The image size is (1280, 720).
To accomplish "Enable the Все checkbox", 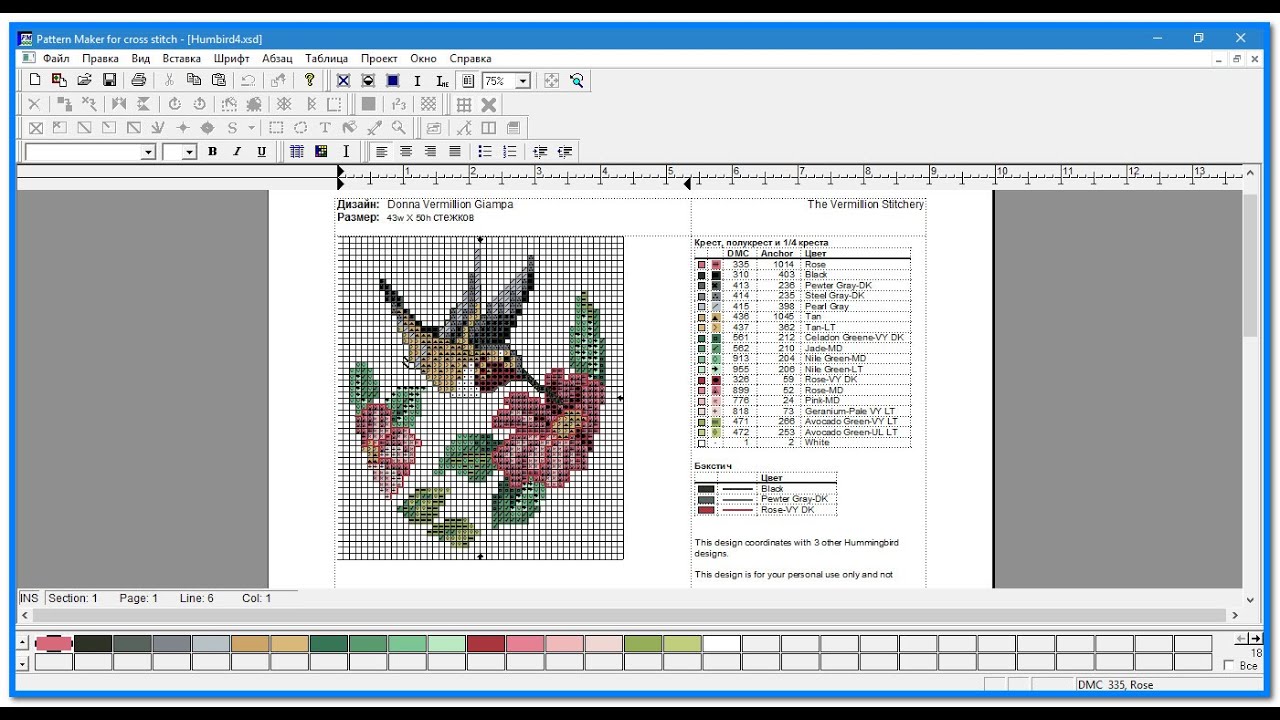I will [x=1229, y=665].
